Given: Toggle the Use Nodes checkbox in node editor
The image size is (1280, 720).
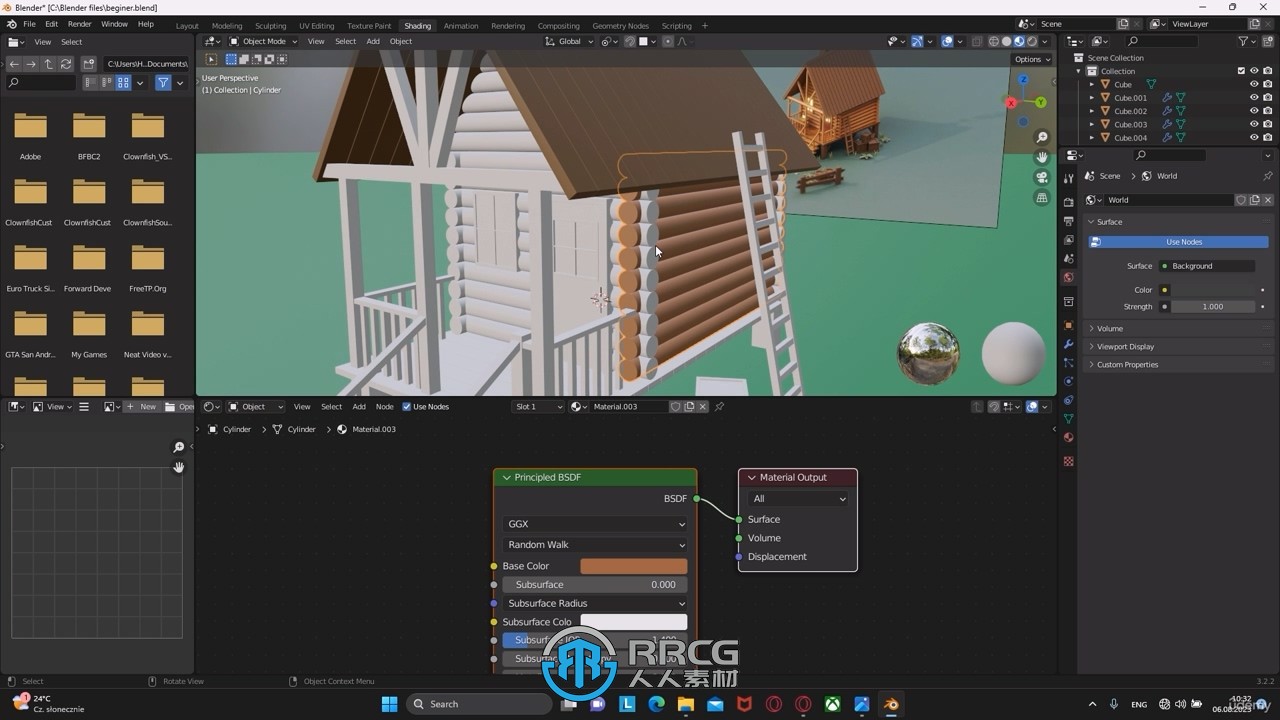Looking at the screenshot, I should click(407, 407).
